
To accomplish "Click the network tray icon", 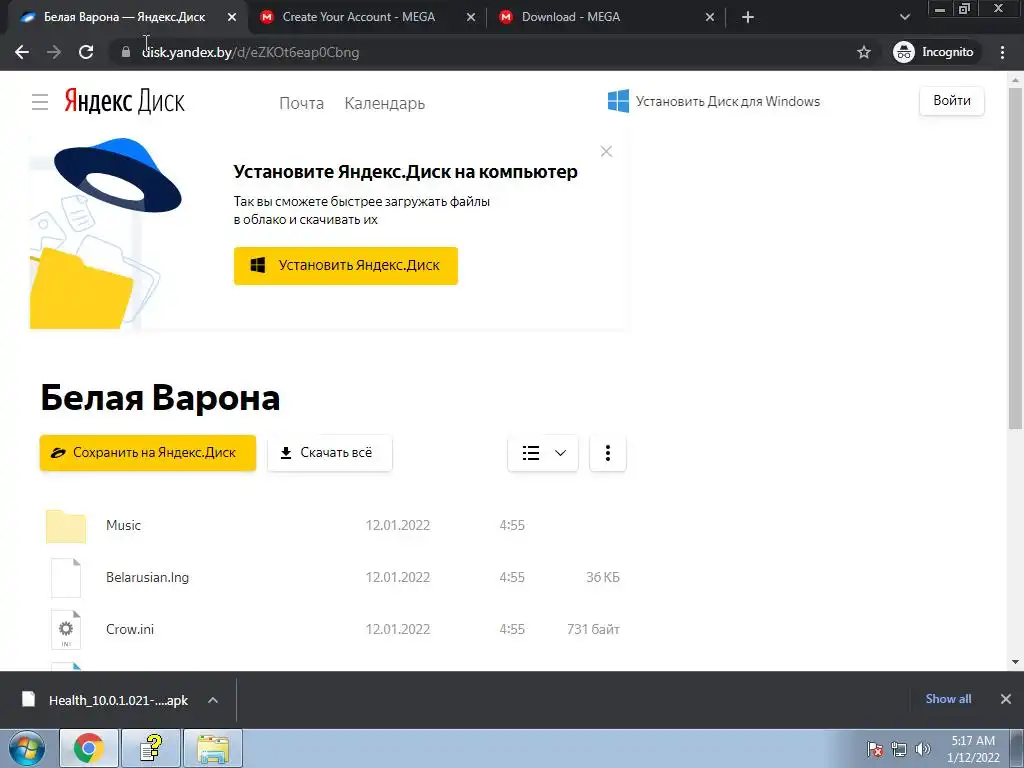I will point(899,749).
